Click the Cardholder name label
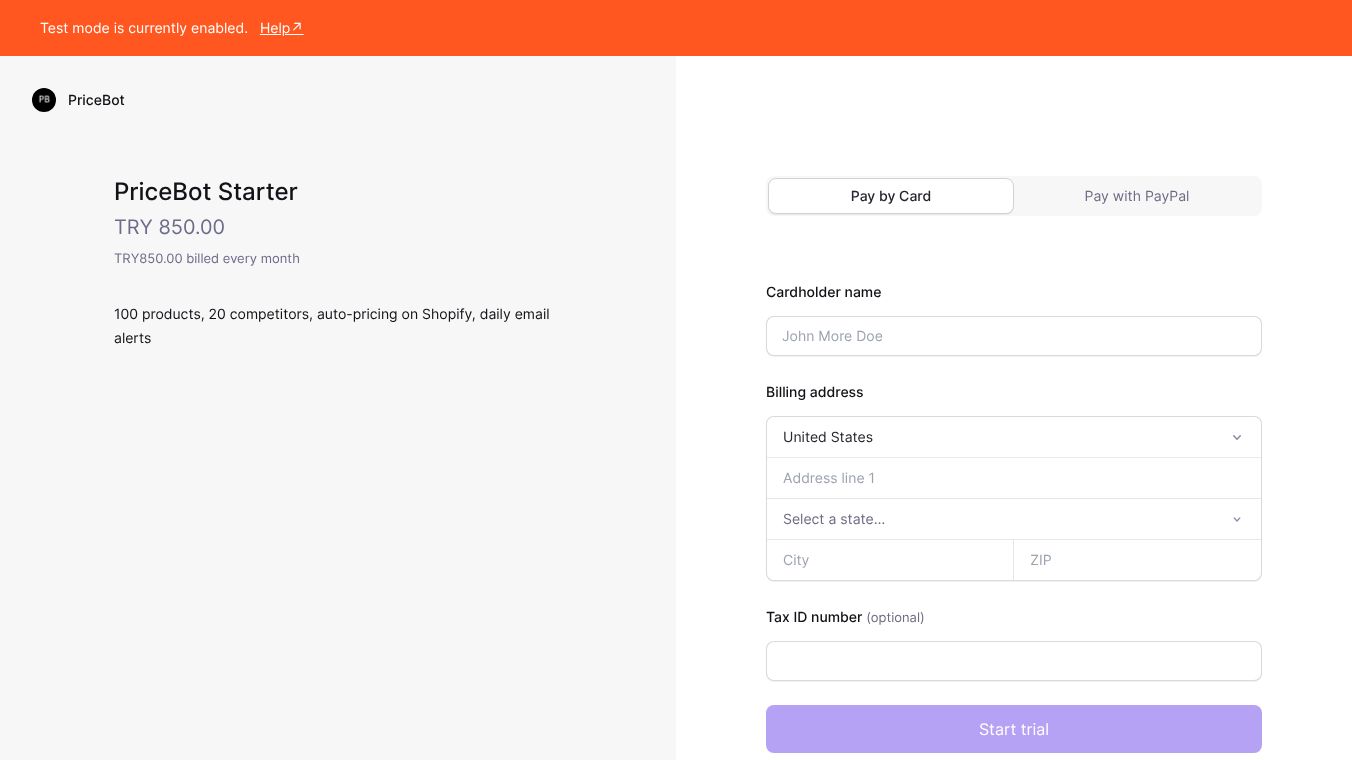 tap(824, 292)
